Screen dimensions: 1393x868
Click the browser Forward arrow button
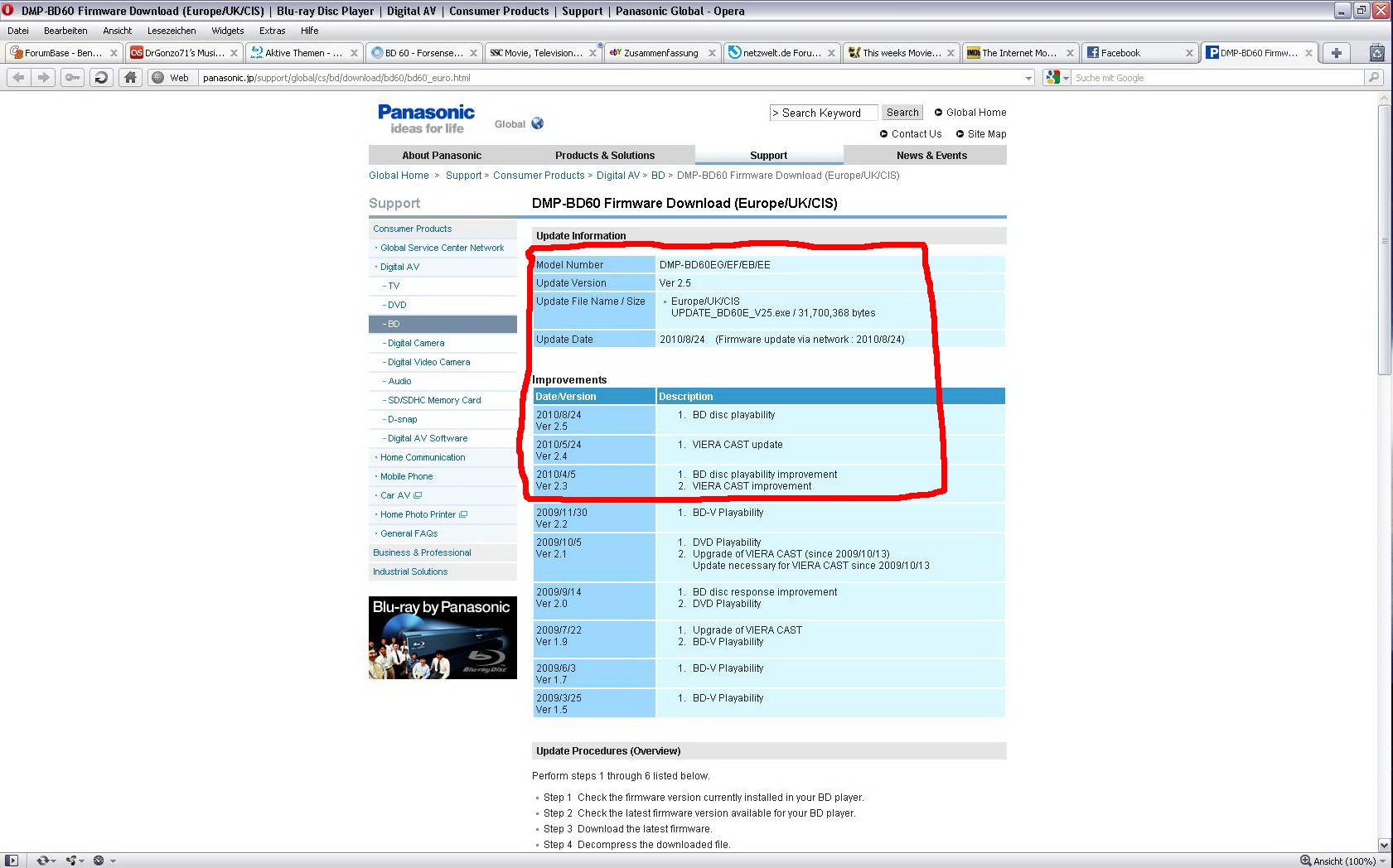44,77
